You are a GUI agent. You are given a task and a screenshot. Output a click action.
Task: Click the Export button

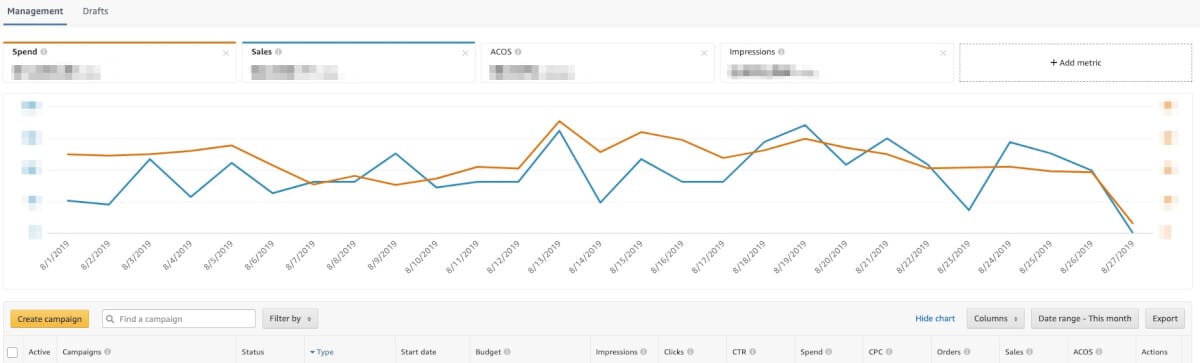click(x=1165, y=319)
